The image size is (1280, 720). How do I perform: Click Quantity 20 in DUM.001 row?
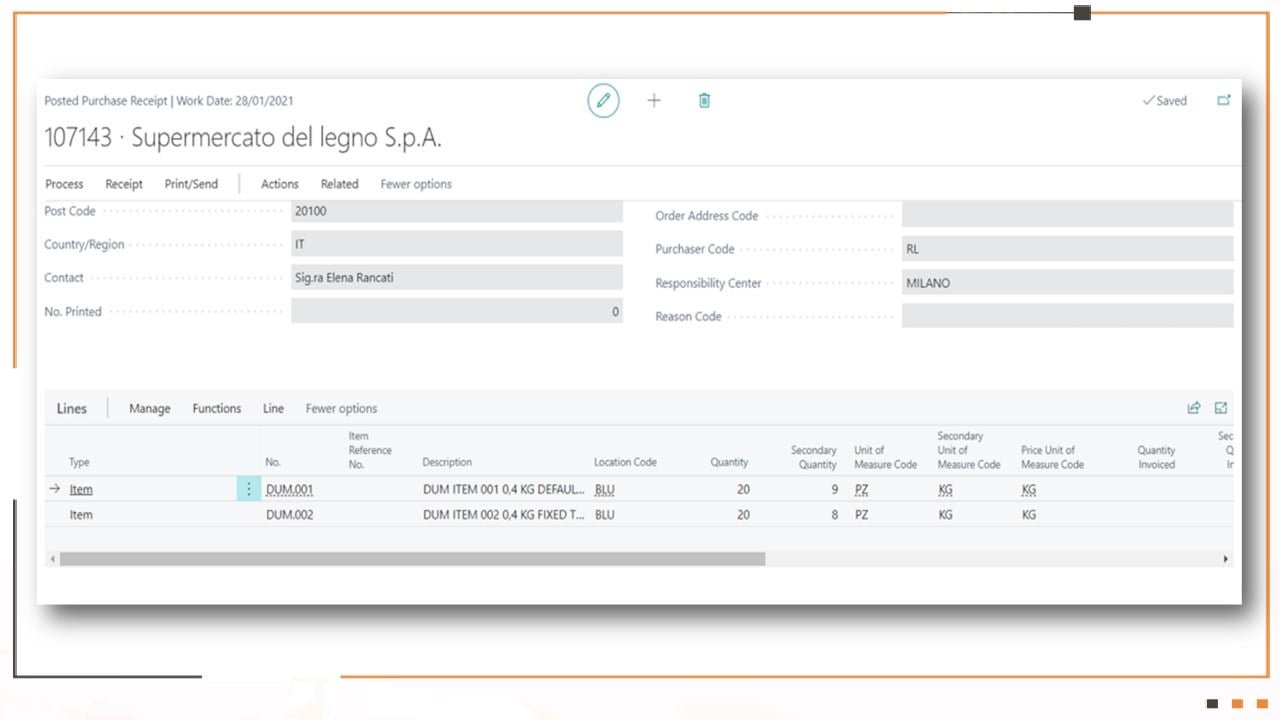tap(742, 489)
